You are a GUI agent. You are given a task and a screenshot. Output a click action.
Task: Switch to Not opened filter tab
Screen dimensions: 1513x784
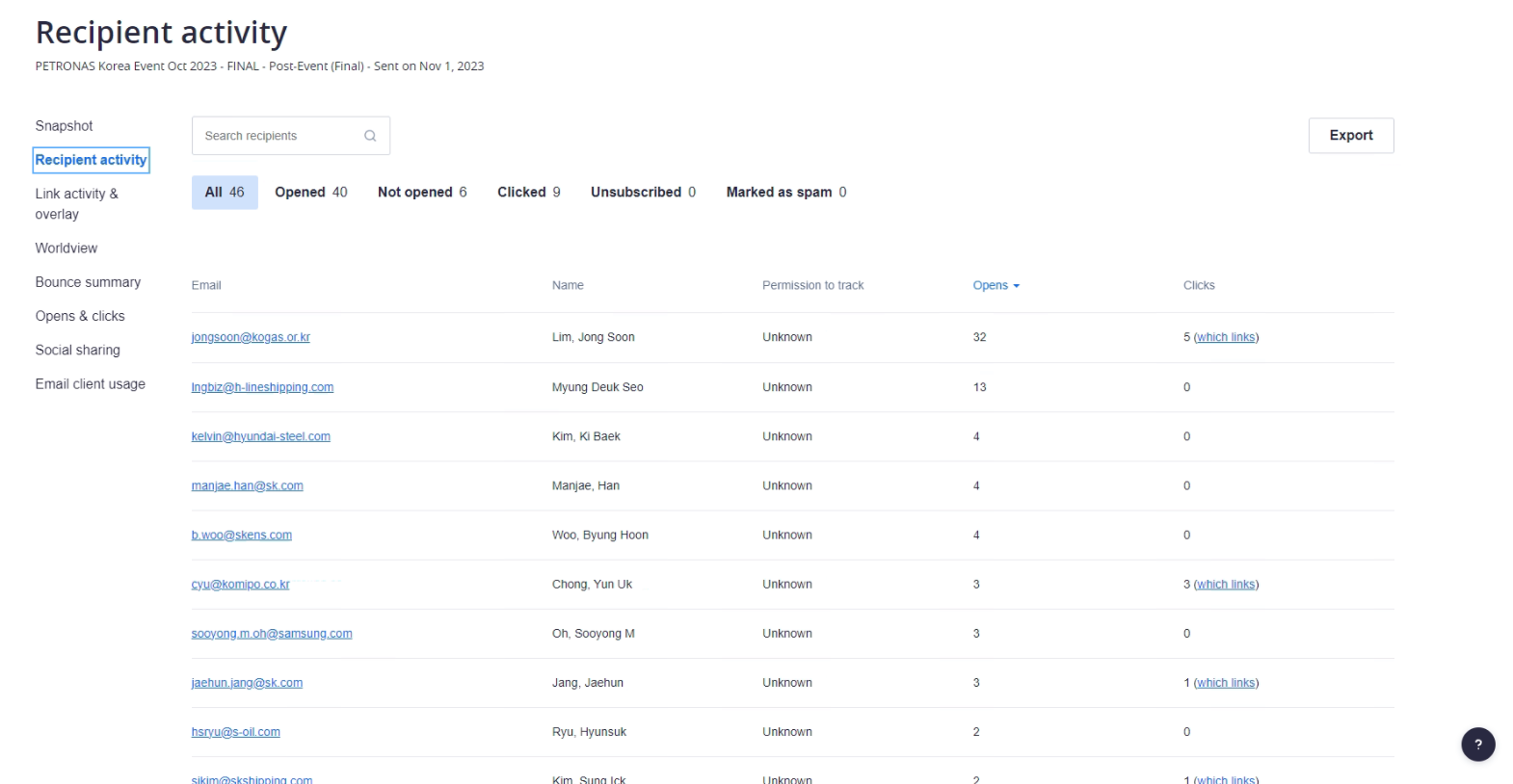(x=422, y=193)
